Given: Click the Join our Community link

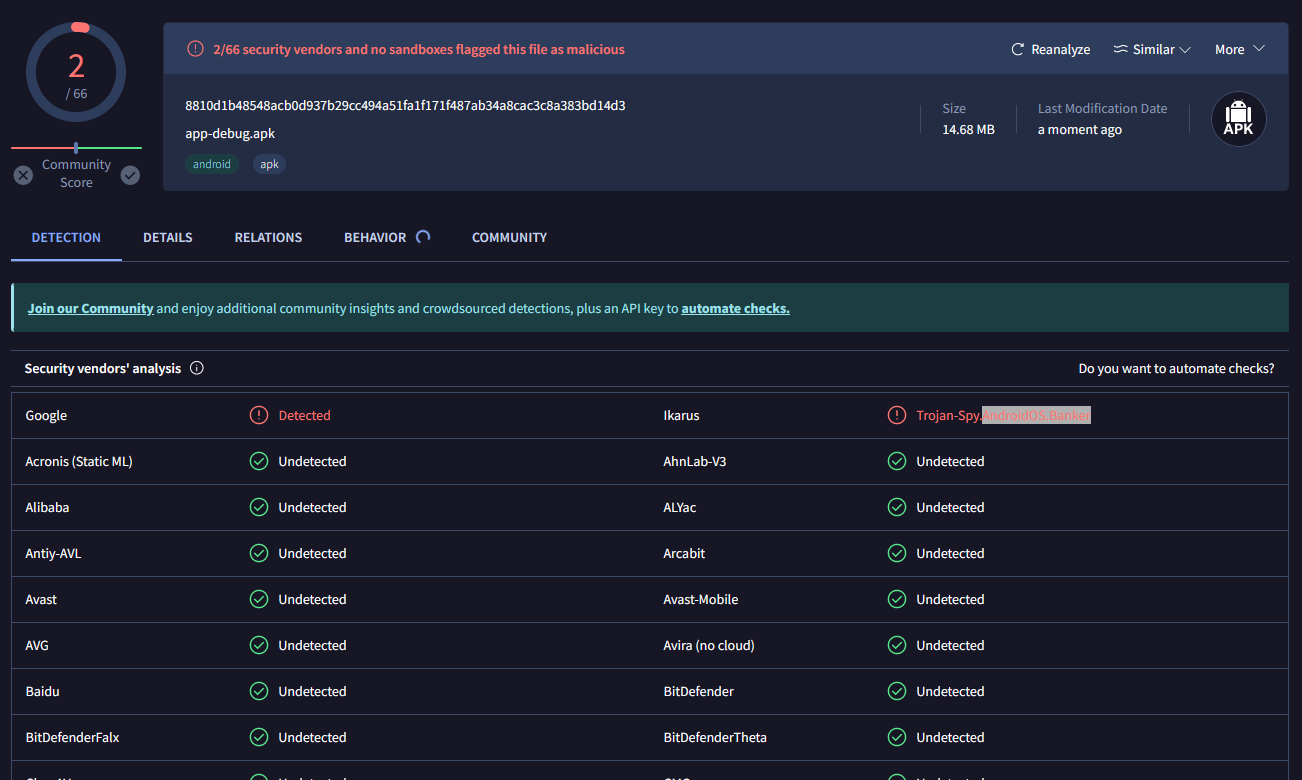Looking at the screenshot, I should (90, 308).
